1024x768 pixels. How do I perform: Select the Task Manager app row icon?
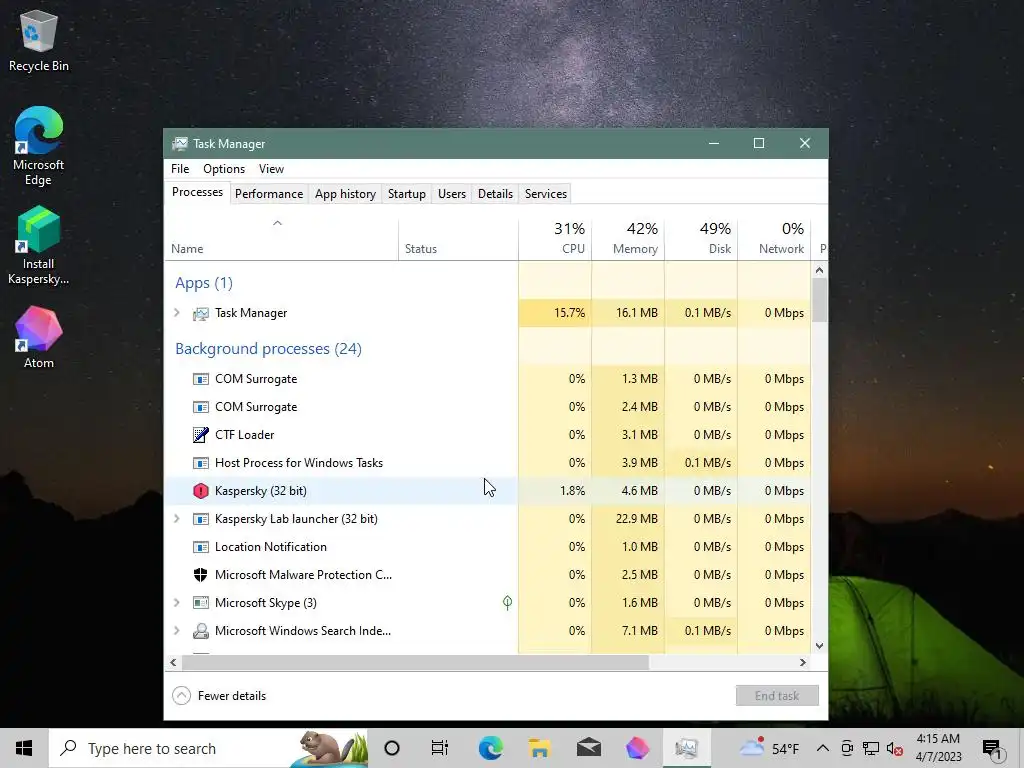coord(200,313)
